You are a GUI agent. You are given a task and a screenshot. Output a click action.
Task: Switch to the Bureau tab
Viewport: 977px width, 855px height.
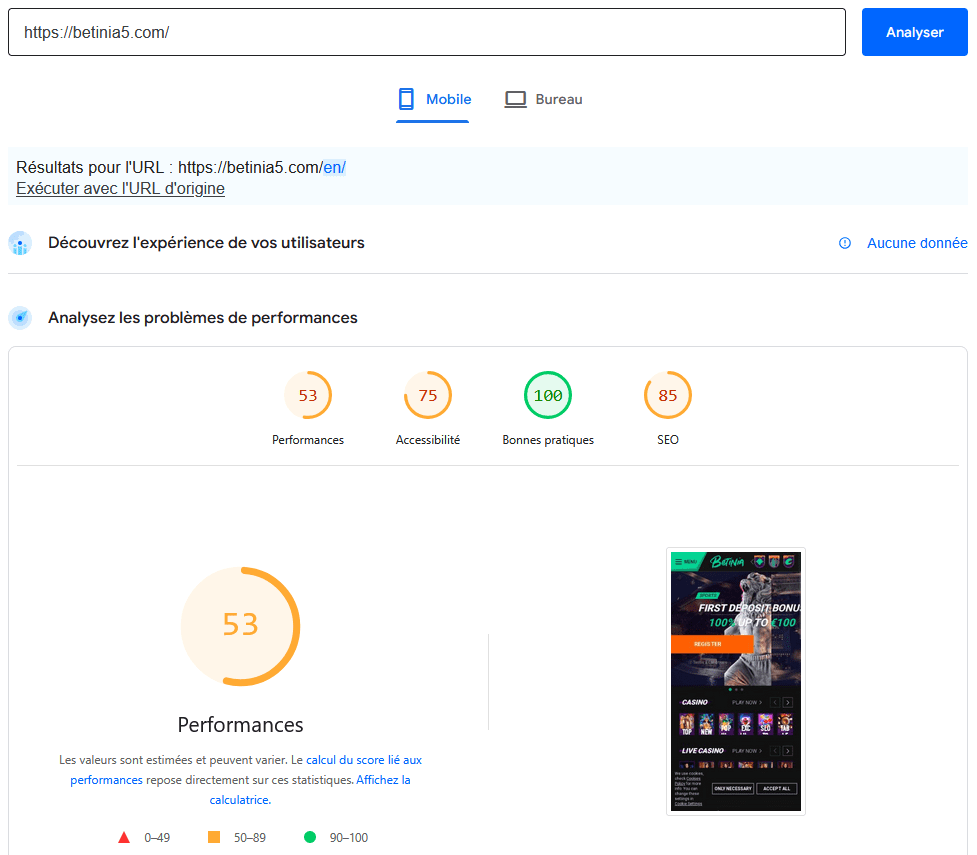tap(543, 100)
